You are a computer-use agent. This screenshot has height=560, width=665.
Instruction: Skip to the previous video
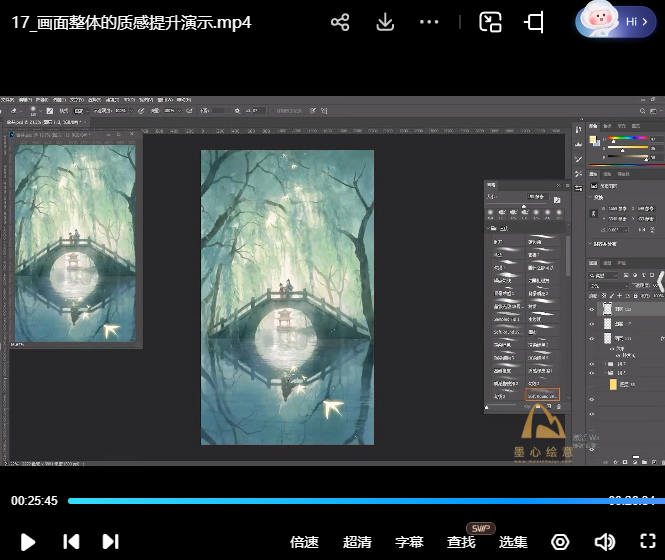(71, 541)
